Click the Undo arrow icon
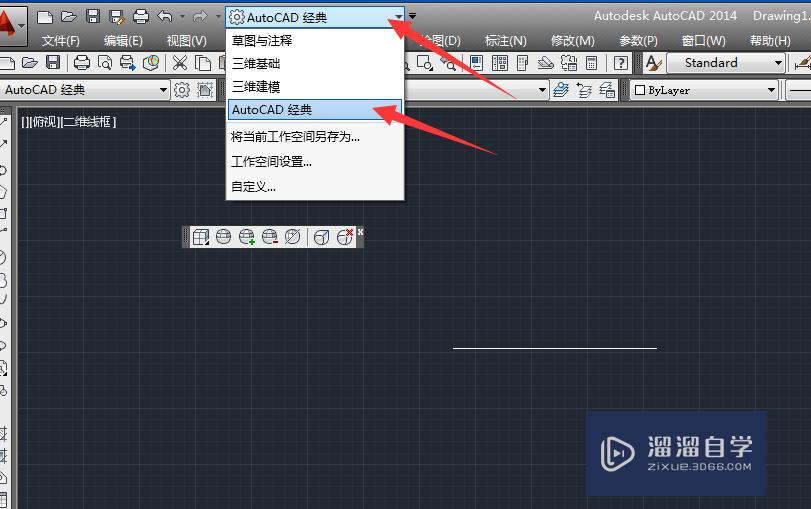This screenshot has width=811, height=509. [165, 17]
